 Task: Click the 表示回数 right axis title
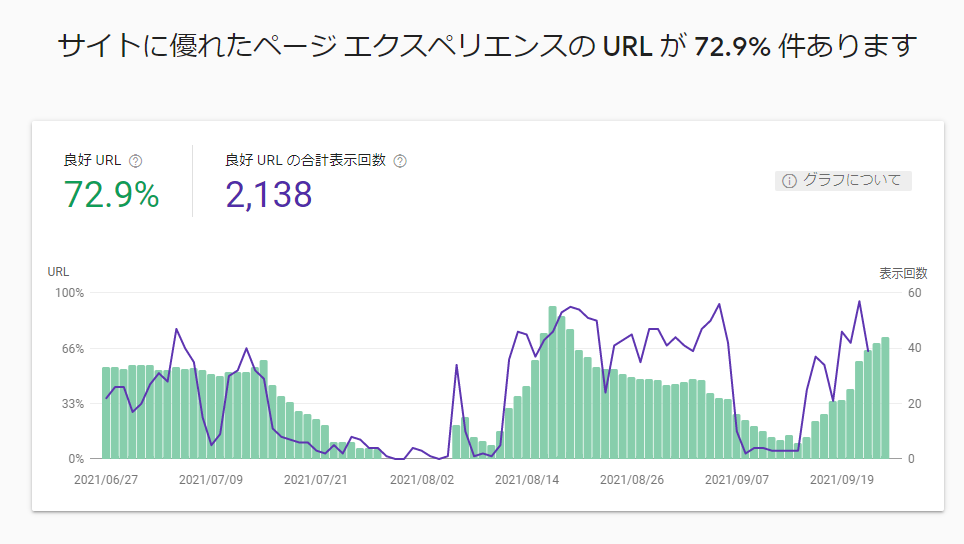pos(903,273)
